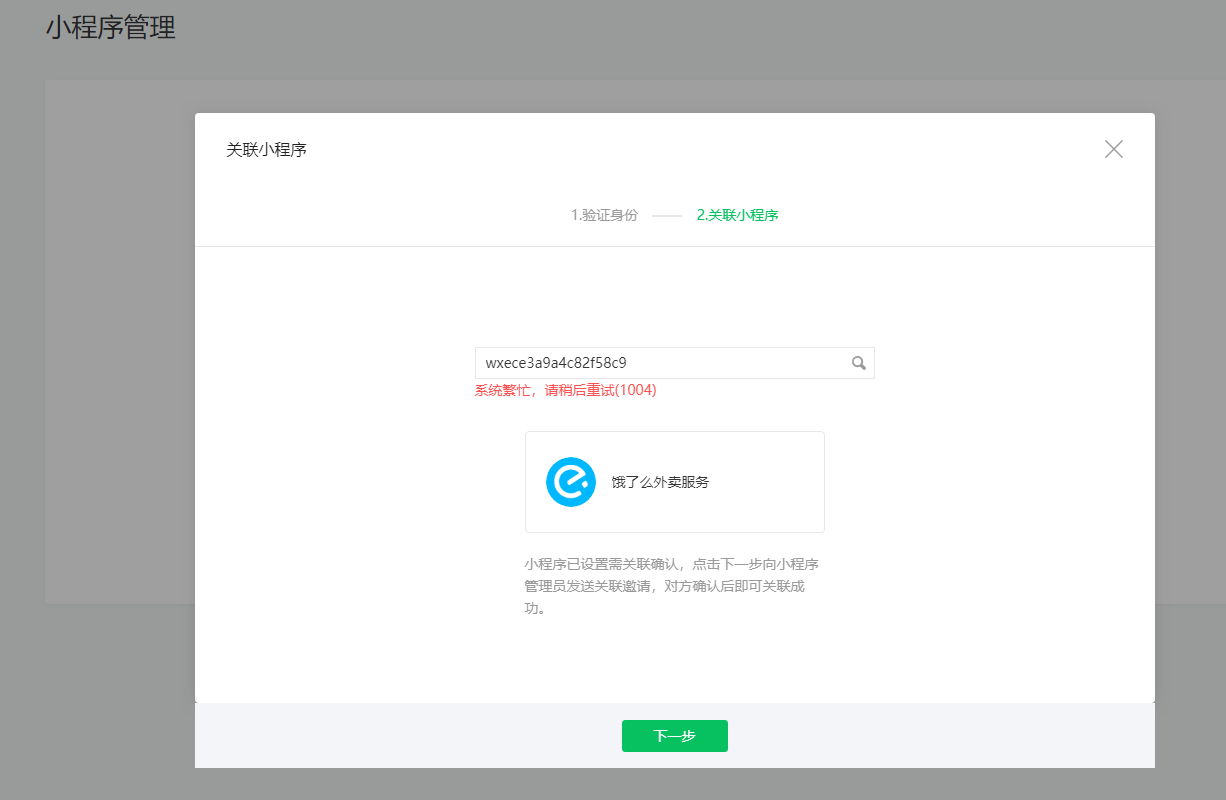This screenshot has width=1226, height=800.
Task: Select the 饿了么外卖服务 mini program name
Action: coord(660,482)
